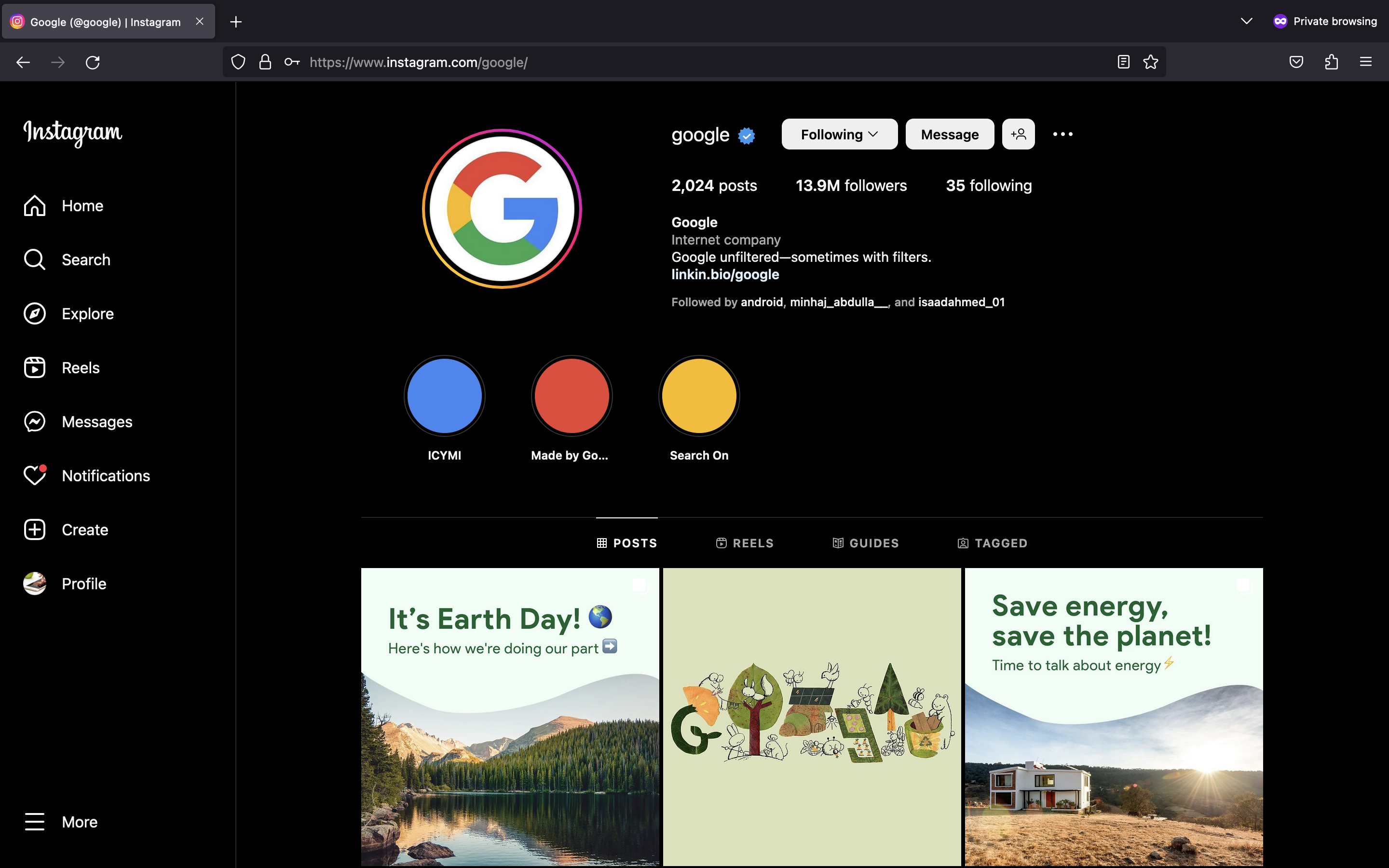
Task: View the 13.9M followers list
Action: (x=851, y=186)
